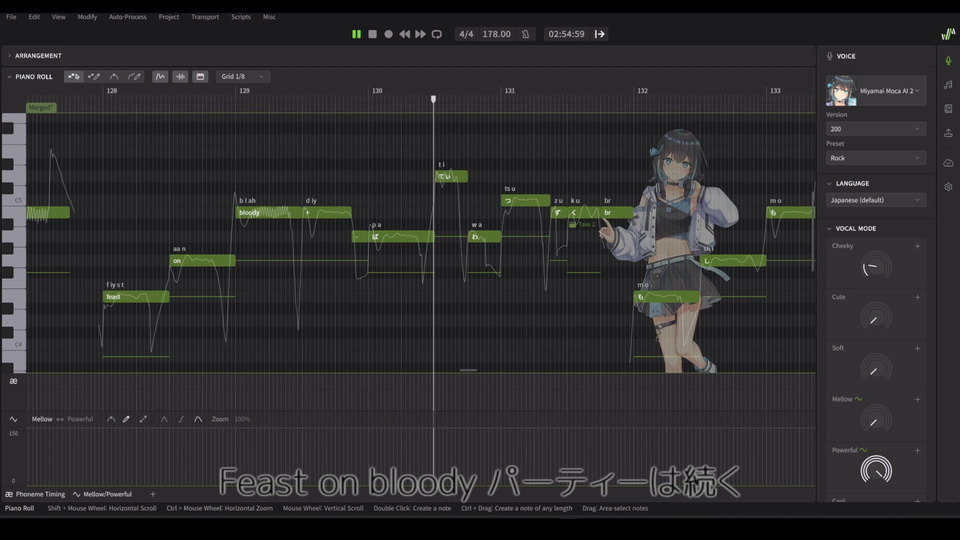Adjust the Soft vocal mode knob
Viewport: 960px width, 540px height.
pyautogui.click(x=876, y=369)
